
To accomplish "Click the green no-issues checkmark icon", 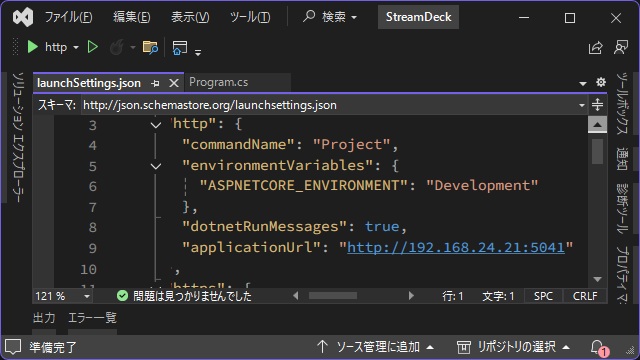I will 122,296.
